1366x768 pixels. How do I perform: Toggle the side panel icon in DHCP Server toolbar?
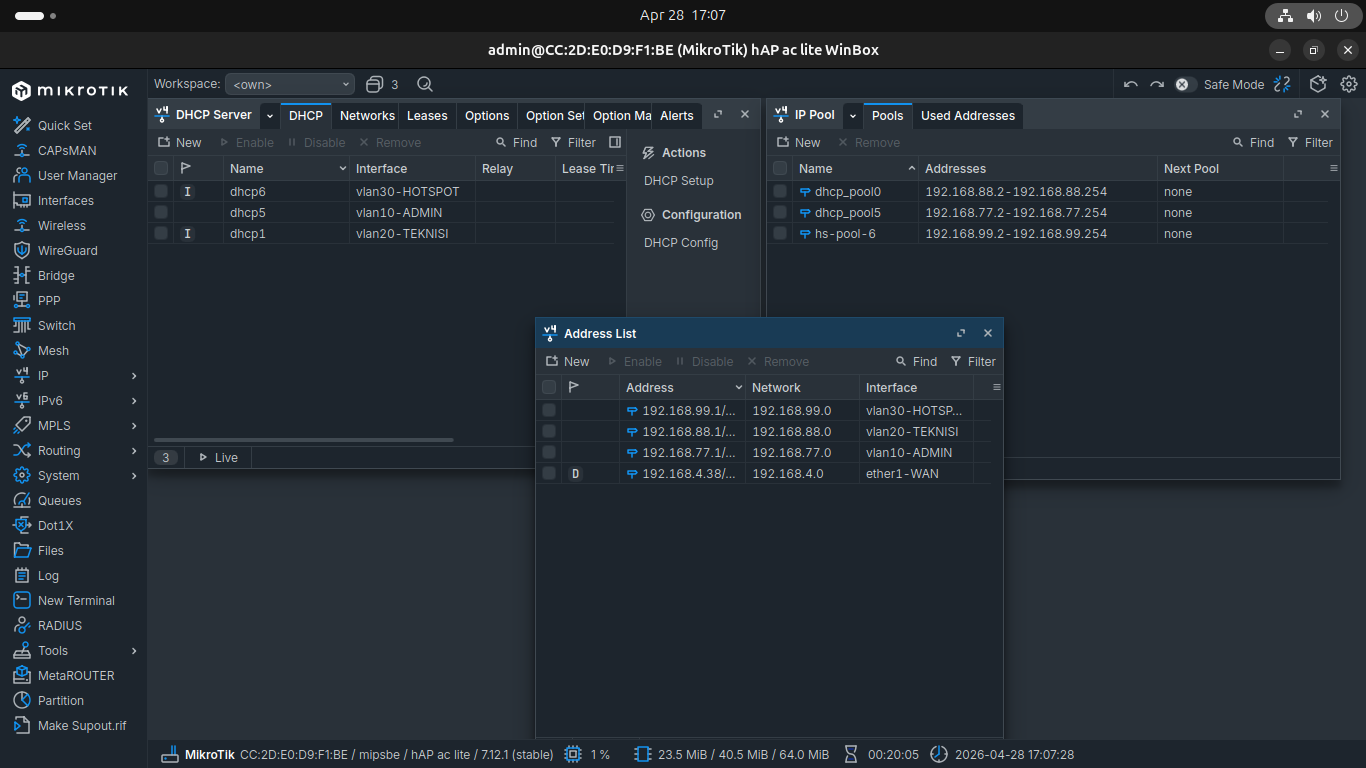(x=615, y=142)
